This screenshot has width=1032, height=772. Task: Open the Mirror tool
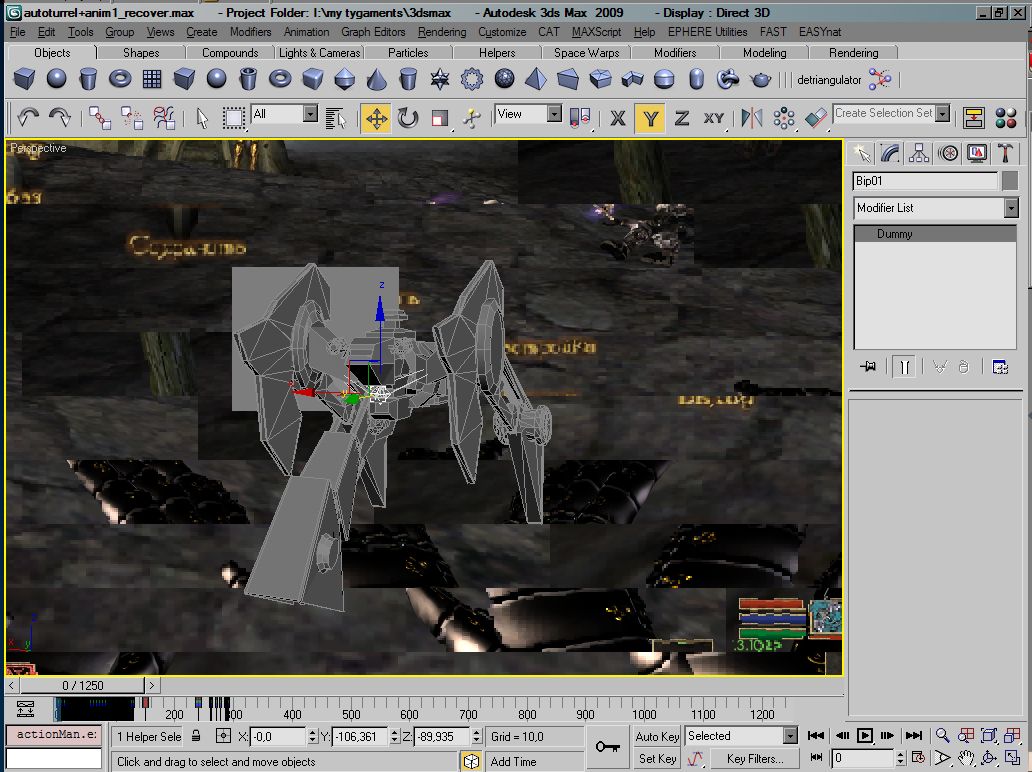click(x=752, y=118)
